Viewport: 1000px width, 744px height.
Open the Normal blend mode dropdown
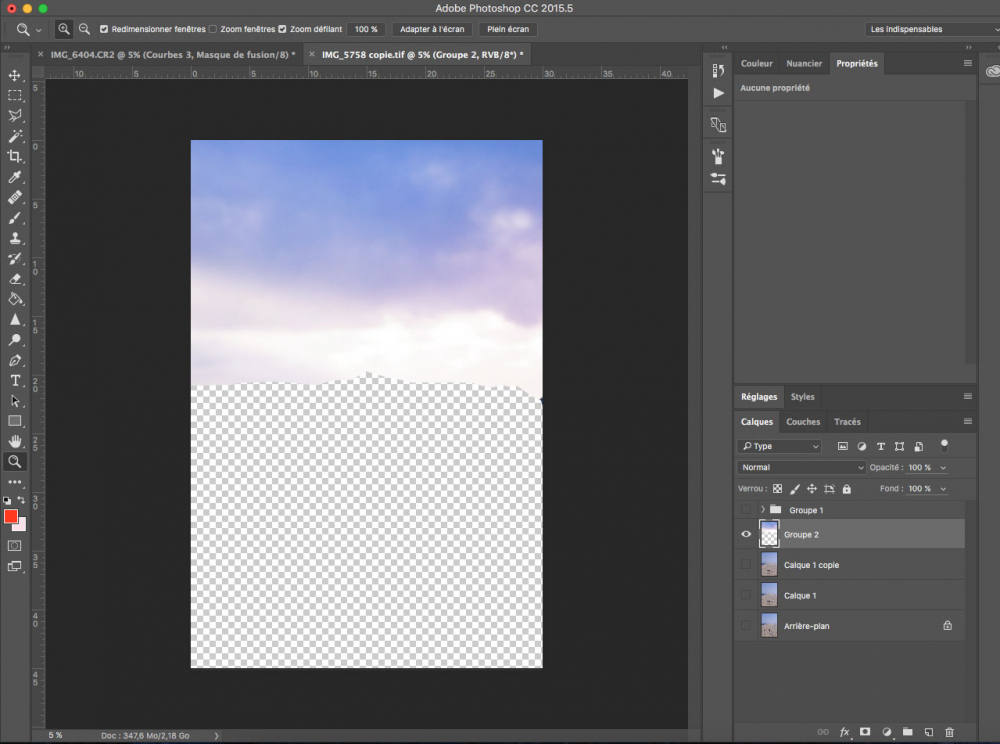click(802, 467)
